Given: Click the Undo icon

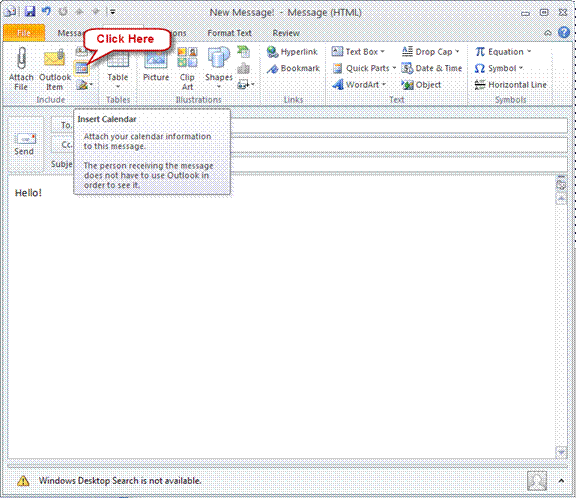Looking at the screenshot, I should pos(46,12).
